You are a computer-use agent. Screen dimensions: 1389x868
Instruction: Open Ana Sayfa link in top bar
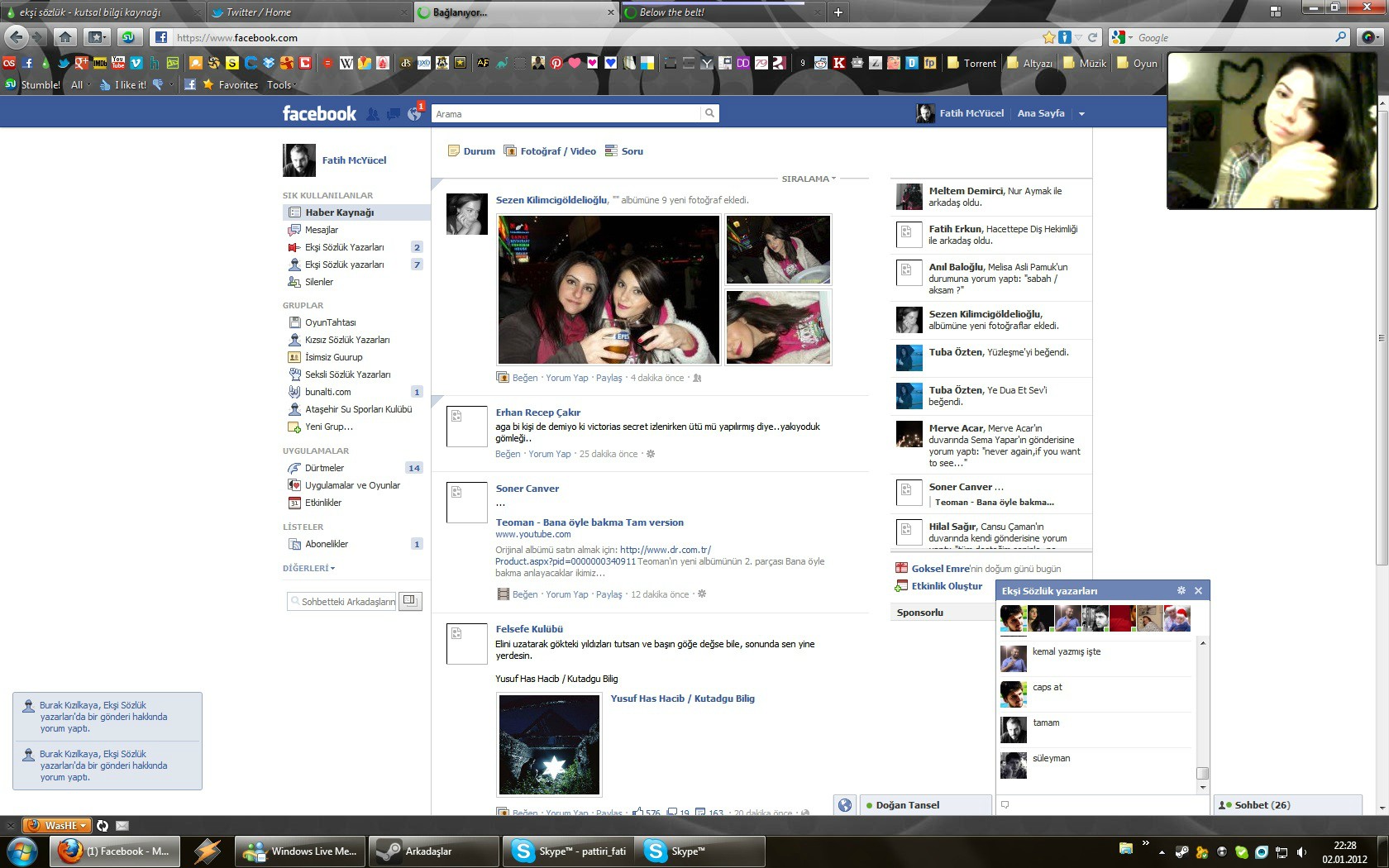[1041, 113]
